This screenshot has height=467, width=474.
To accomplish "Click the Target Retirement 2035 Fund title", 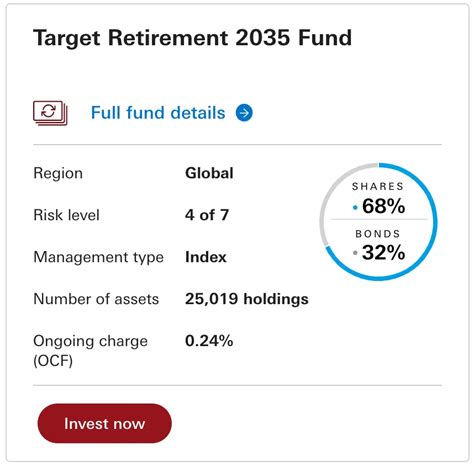I will click(192, 38).
